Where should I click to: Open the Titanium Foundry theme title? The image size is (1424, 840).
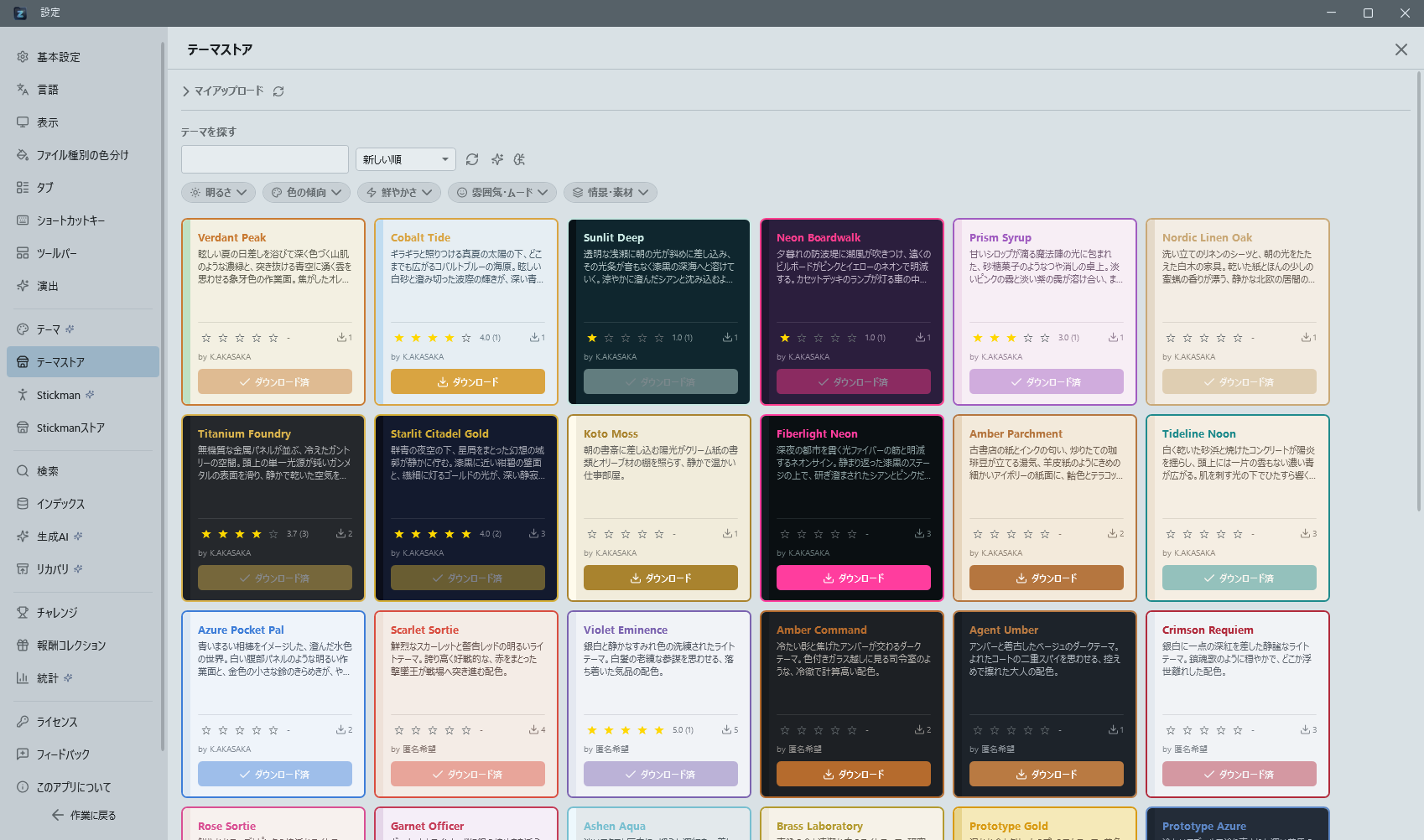[244, 433]
